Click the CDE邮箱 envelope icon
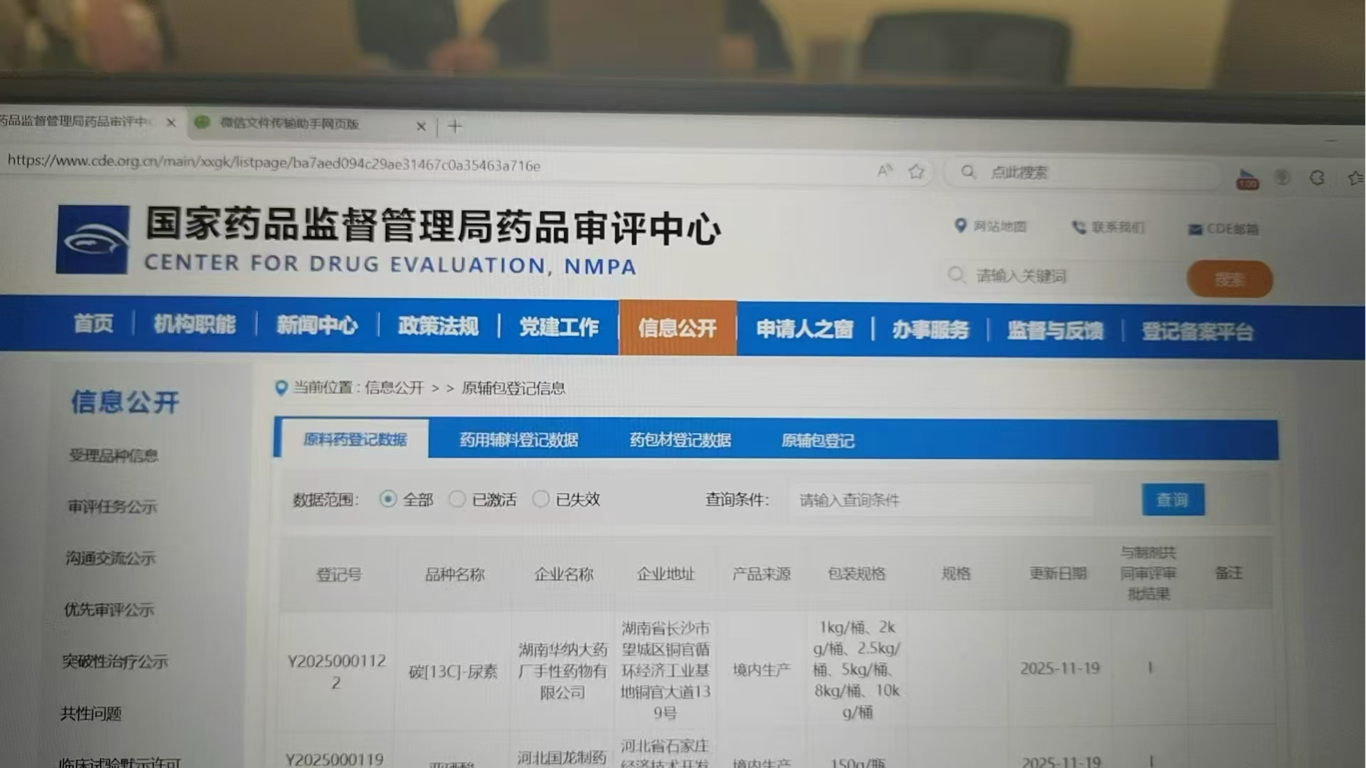The width and height of the screenshot is (1366, 768). coord(1194,229)
